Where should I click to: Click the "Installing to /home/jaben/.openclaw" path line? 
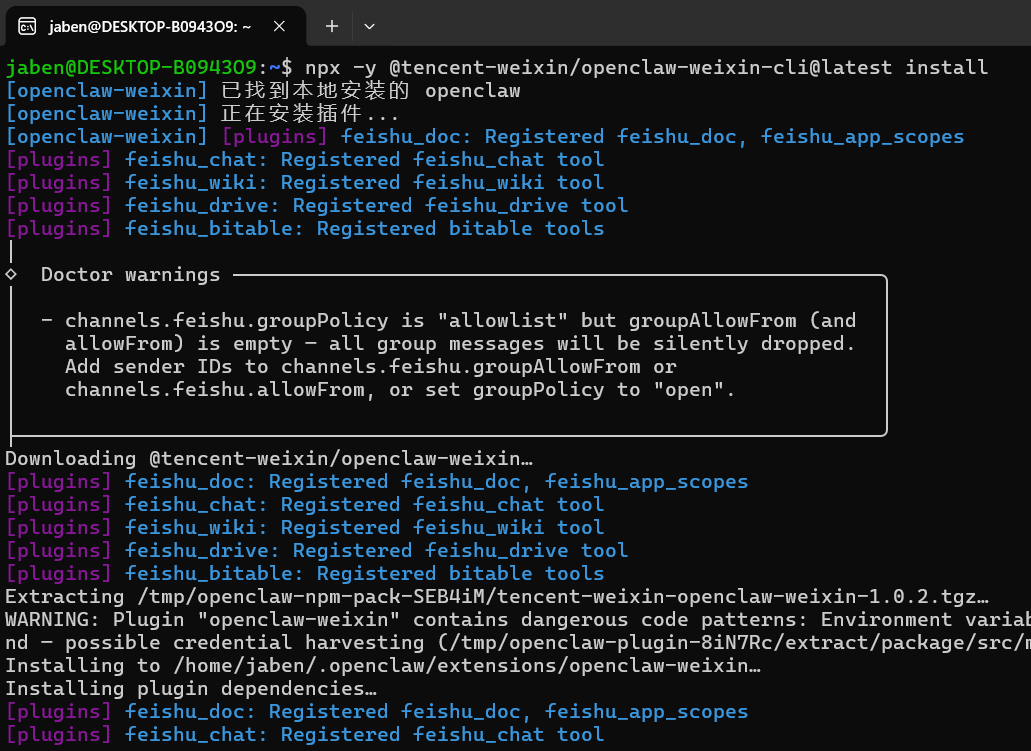[382, 666]
